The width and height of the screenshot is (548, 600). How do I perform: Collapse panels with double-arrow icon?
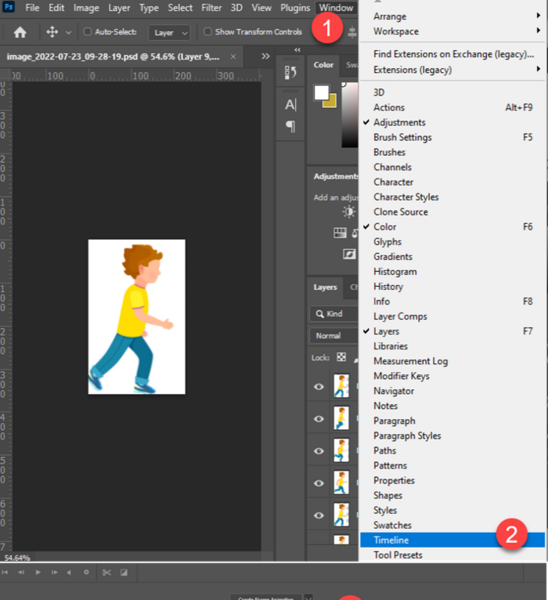click(297, 50)
